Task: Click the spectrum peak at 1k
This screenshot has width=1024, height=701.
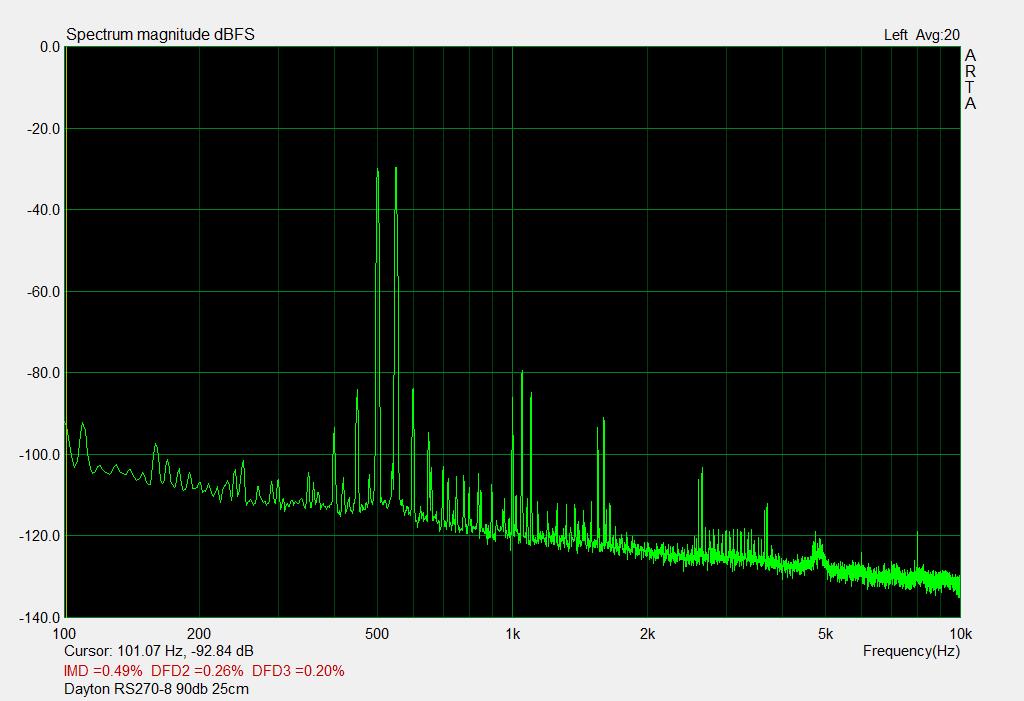Action: 521,373
